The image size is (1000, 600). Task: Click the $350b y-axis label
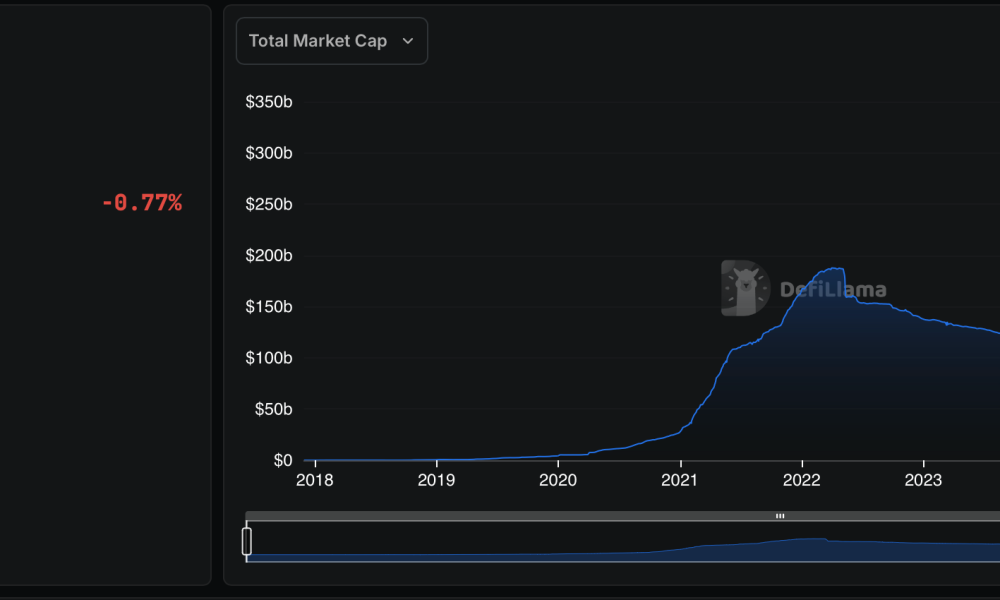(268, 101)
